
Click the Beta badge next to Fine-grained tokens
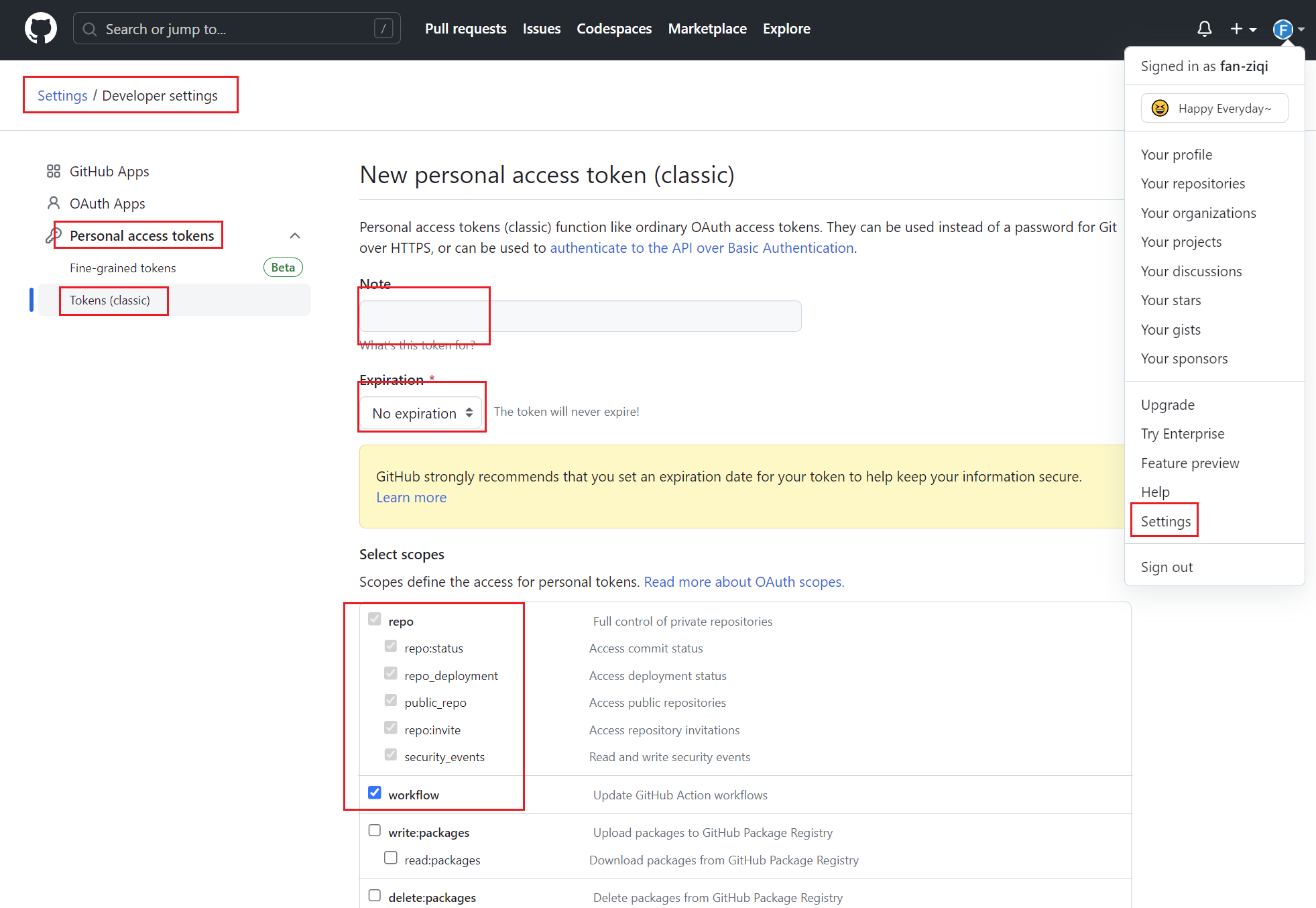pyautogui.click(x=283, y=268)
